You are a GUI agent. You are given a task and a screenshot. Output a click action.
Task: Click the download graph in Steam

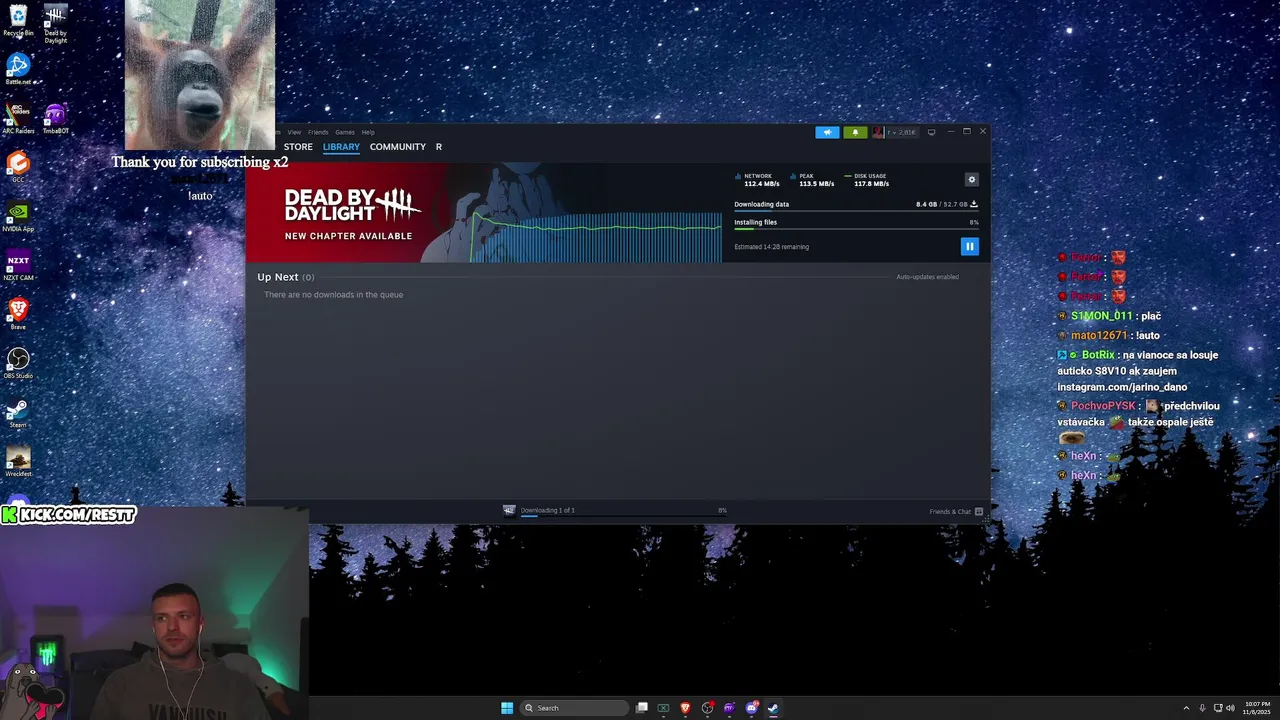596,235
